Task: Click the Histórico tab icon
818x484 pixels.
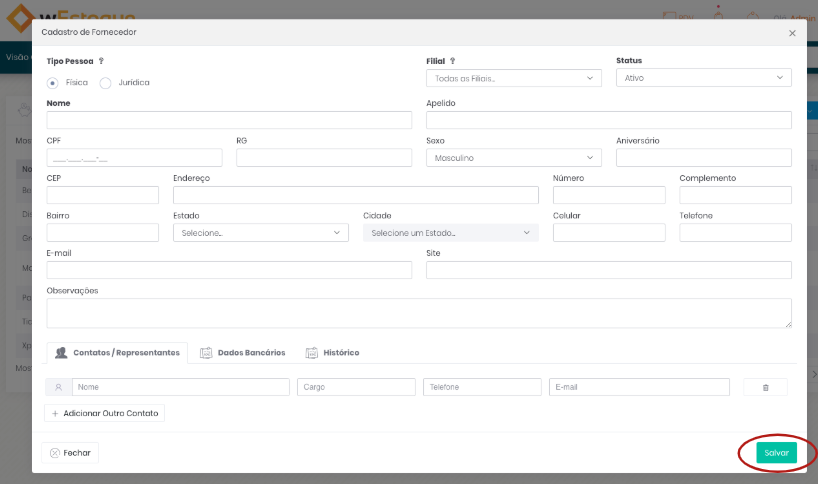Action: tap(311, 353)
